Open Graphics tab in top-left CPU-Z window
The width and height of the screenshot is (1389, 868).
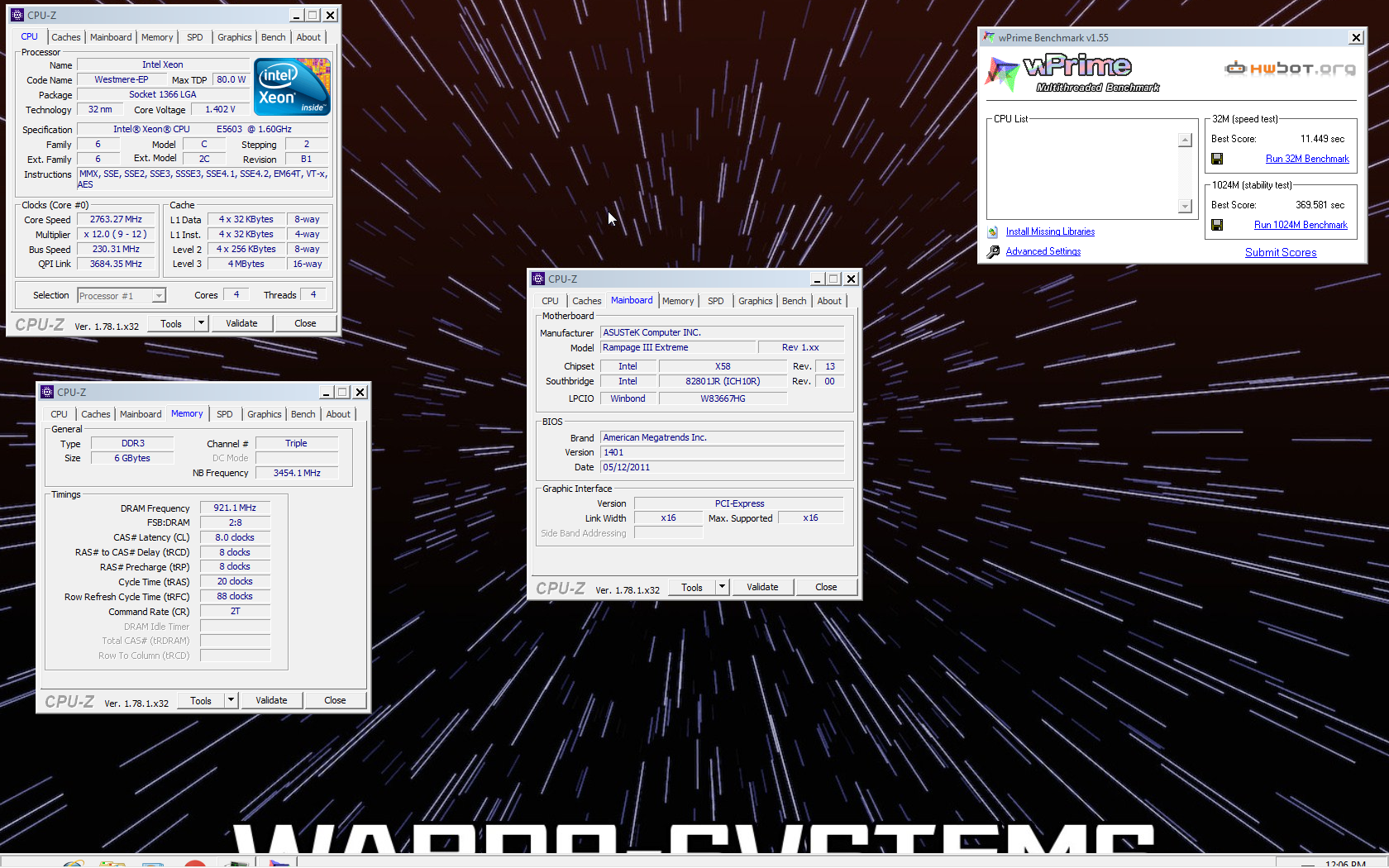(235, 37)
